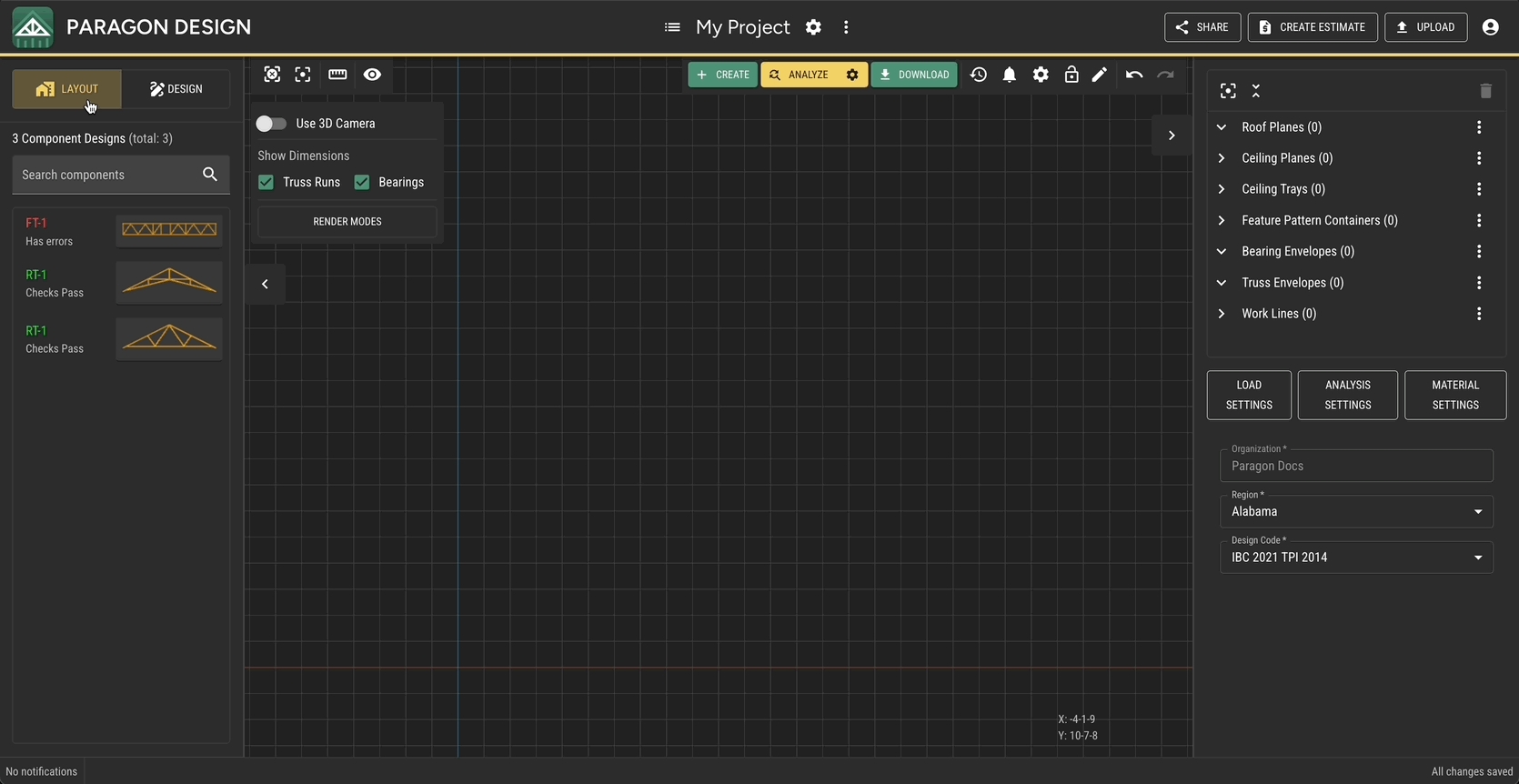Expand the Ceiling Planes tree item
Viewport: 1519px width, 784px height.
1222,158
